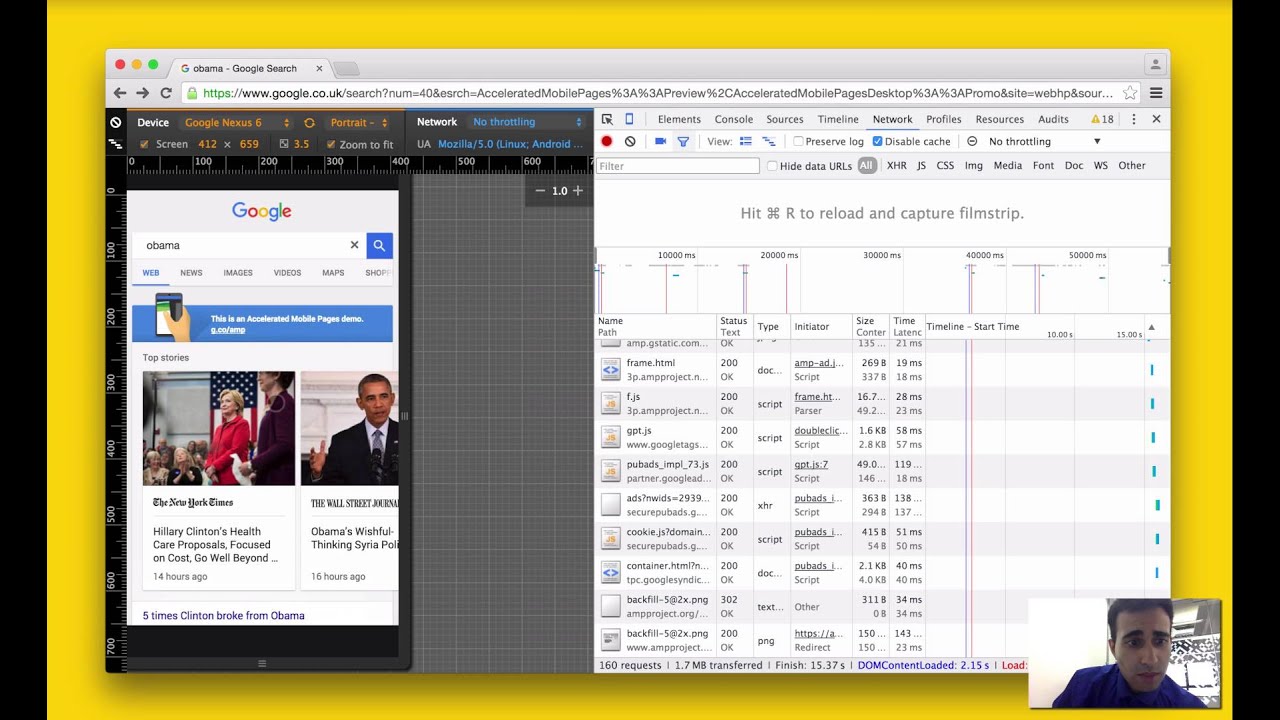The height and width of the screenshot is (720, 1280).
Task: Toggle media queries inspector icon
Action: point(115,144)
